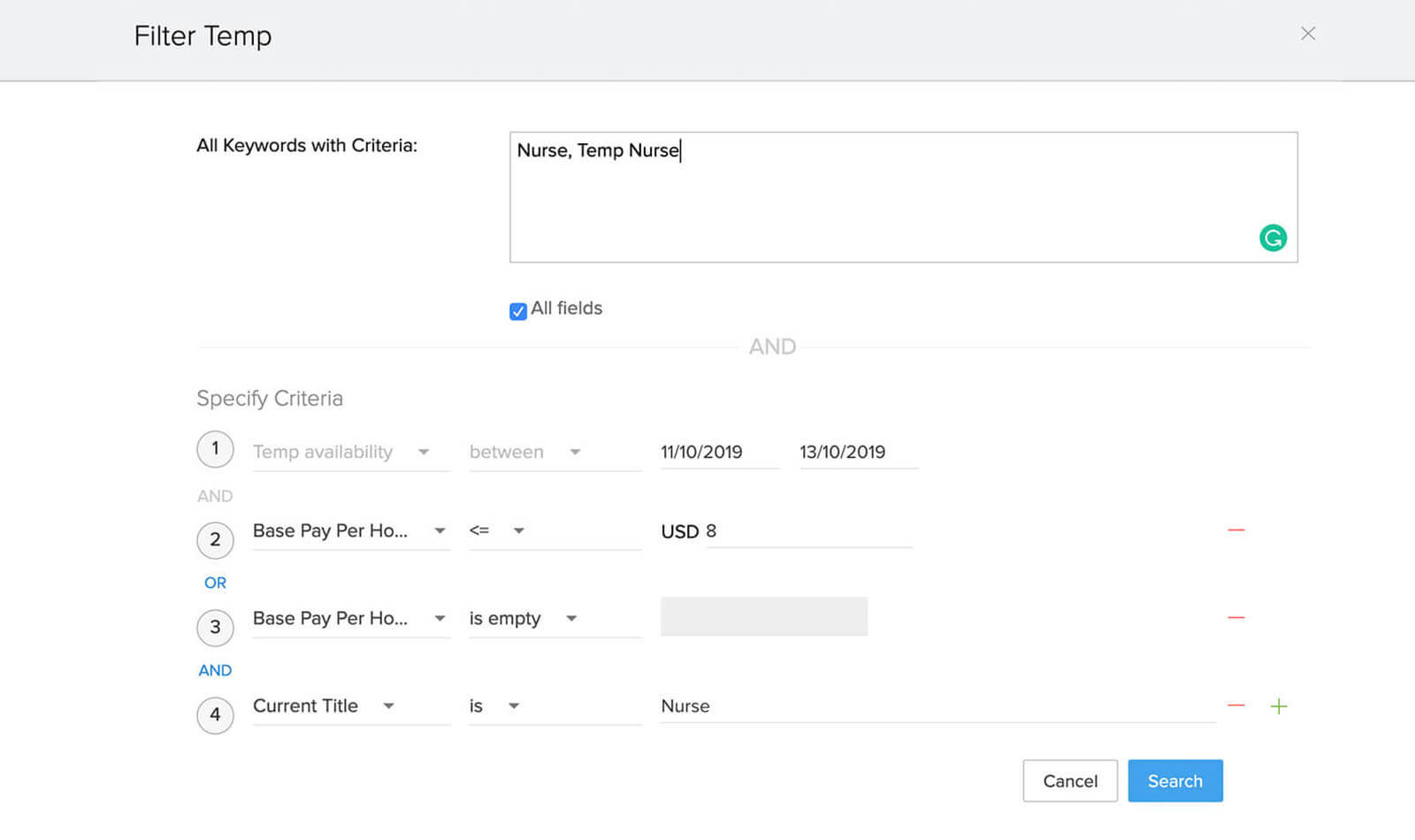Toggle the OR operator between rows 2 and 3
Image resolution: width=1415 pixels, height=840 pixels.
point(215,583)
